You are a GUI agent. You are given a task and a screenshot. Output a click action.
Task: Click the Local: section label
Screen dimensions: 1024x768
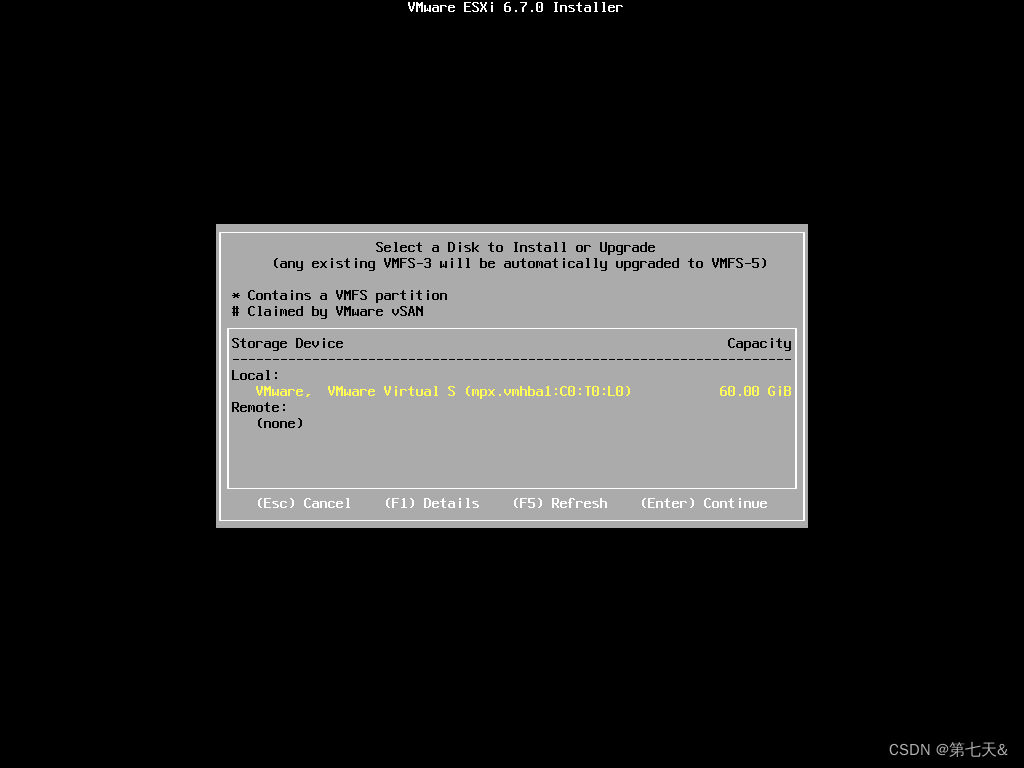[x=255, y=376]
